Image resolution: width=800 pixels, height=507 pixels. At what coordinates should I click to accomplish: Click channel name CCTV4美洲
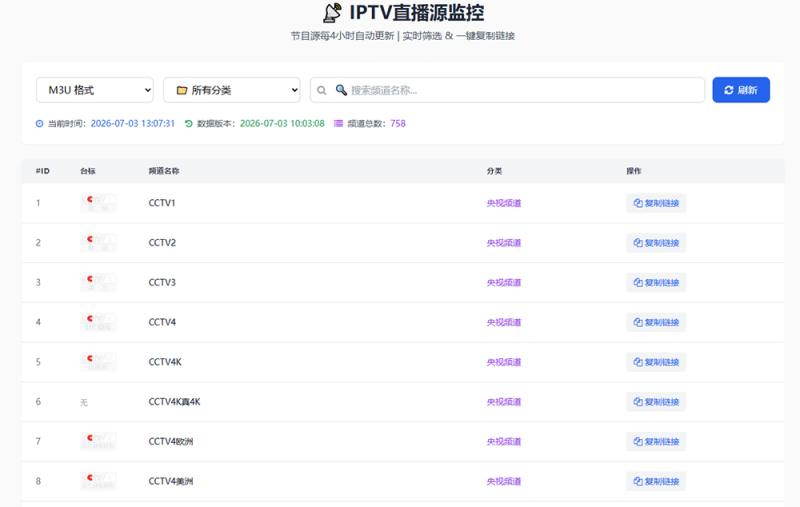[x=171, y=481]
